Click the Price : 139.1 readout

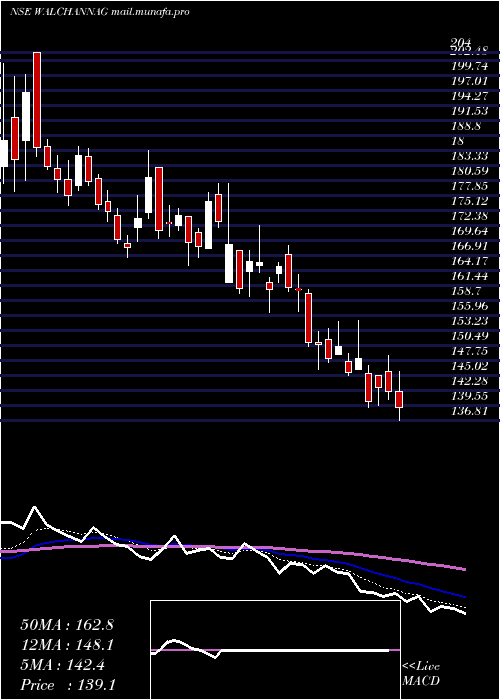click(68, 685)
